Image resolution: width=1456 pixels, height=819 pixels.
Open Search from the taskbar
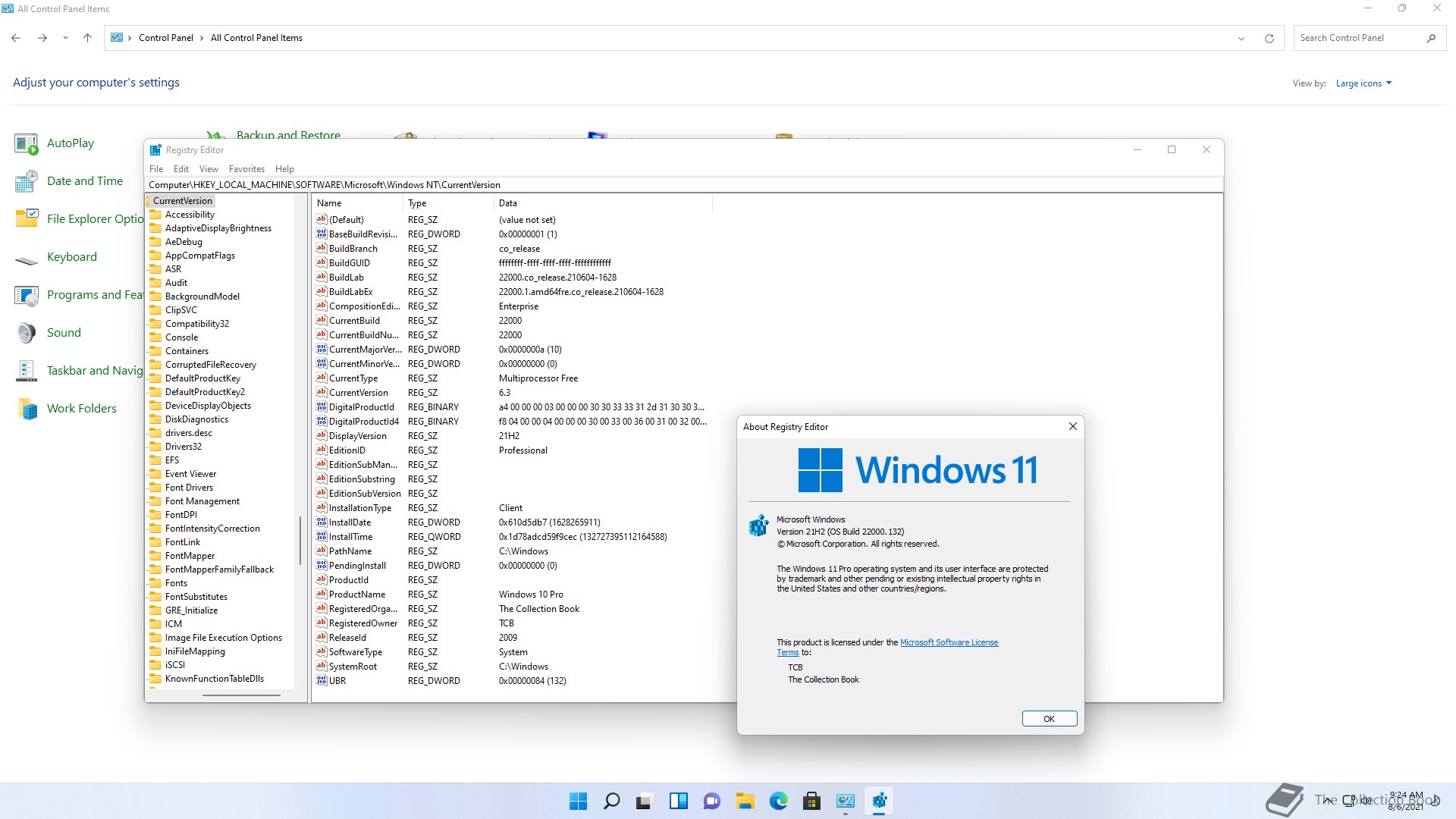(611, 801)
